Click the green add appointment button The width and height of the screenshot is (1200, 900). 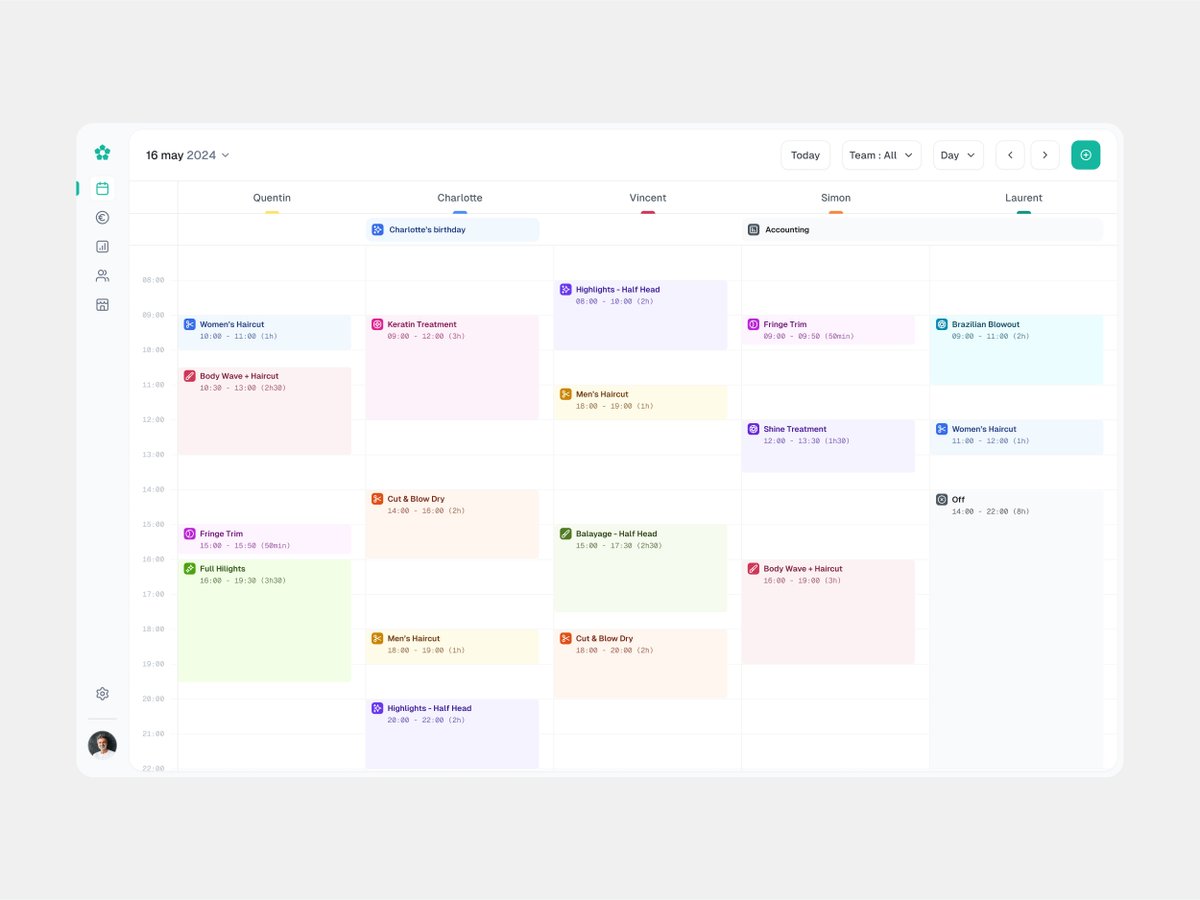pos(1085,155)
